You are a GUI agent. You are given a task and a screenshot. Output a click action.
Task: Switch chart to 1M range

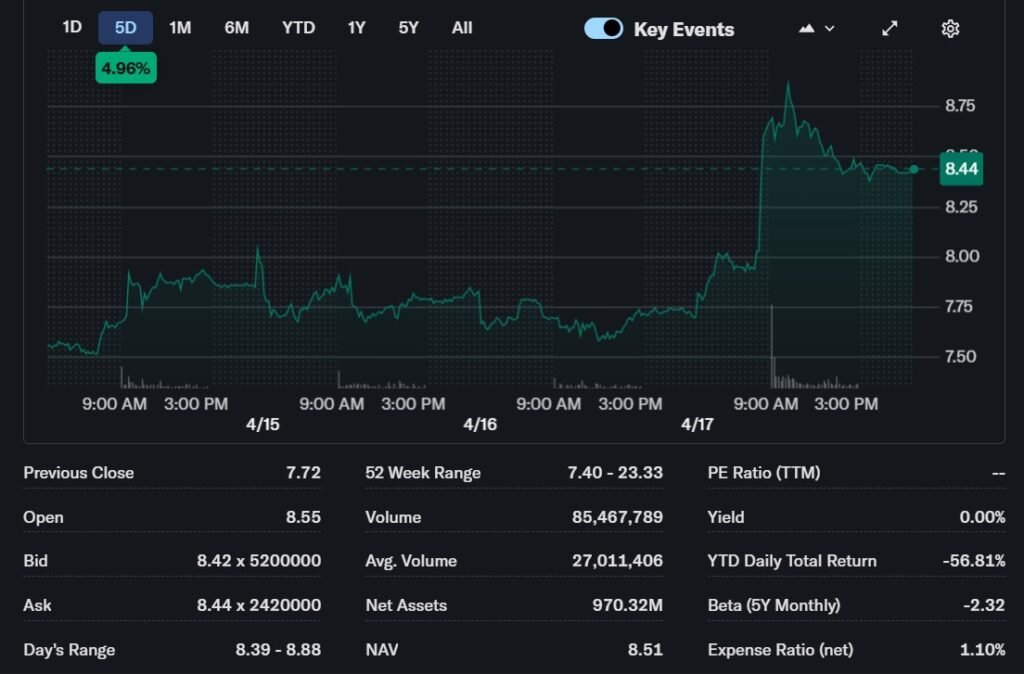(180, 28)
